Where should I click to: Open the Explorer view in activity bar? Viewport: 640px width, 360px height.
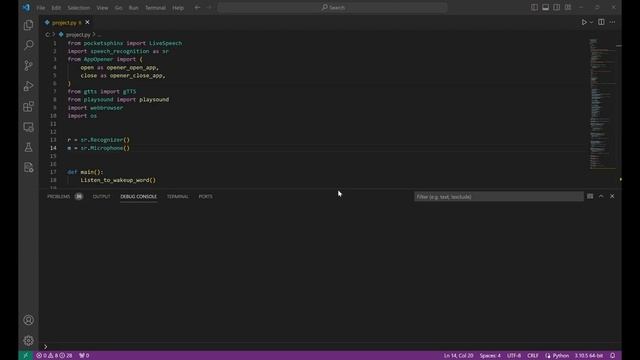29,25
